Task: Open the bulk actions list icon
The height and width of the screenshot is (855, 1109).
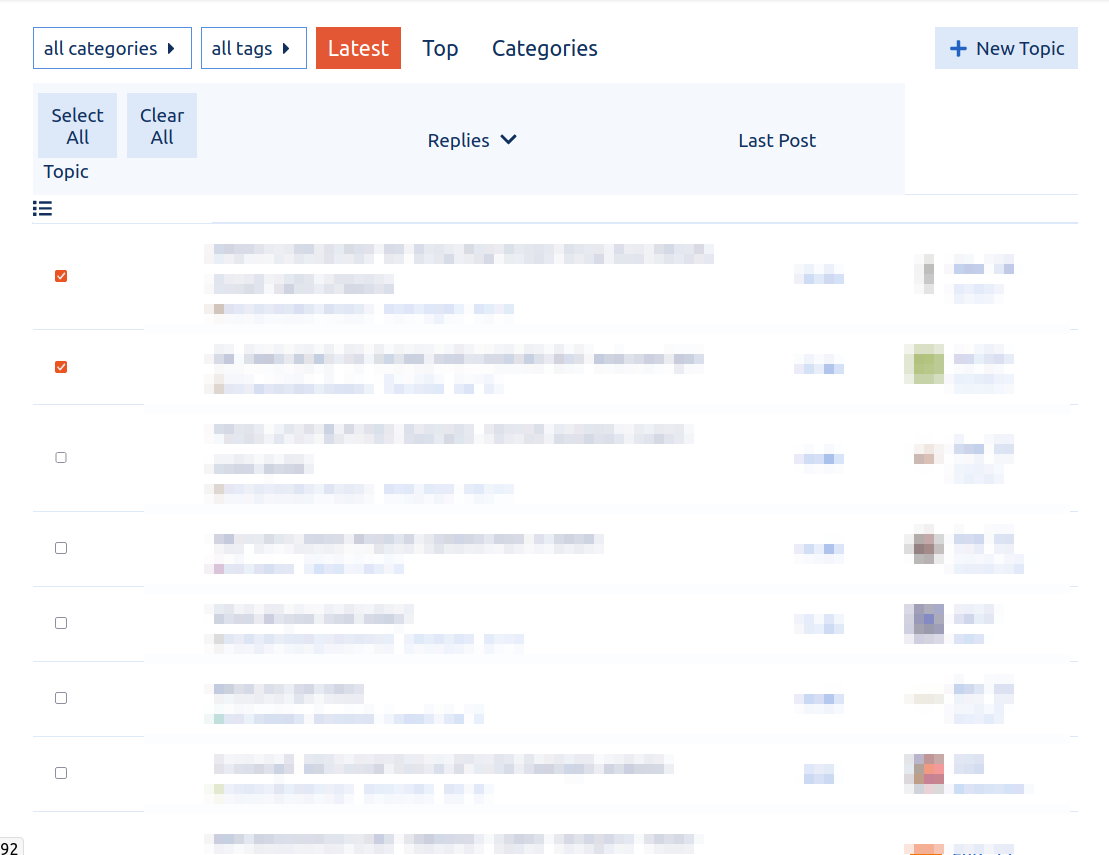Action: (42, 208)
